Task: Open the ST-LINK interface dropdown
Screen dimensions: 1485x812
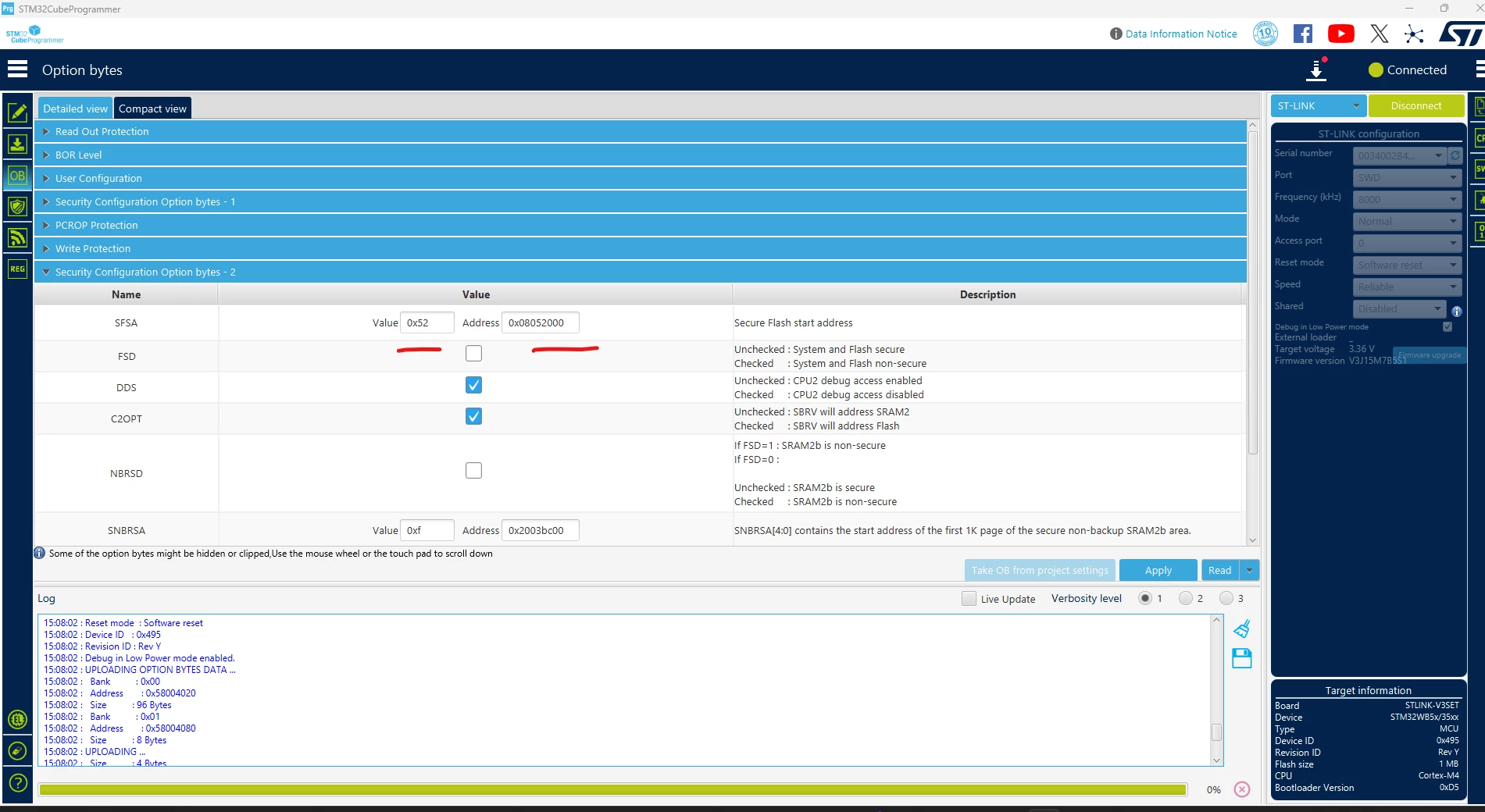Action: pos(1318,105)
